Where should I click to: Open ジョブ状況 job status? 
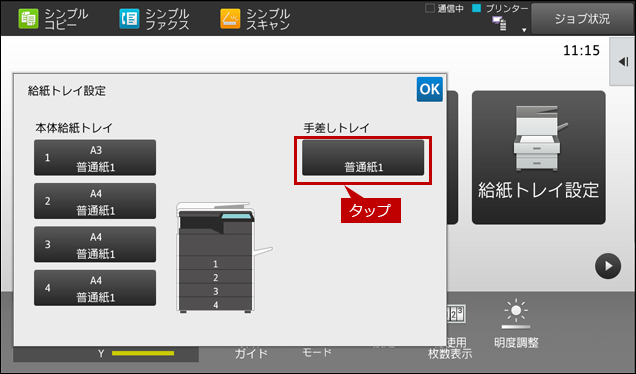tap(582, 19)
